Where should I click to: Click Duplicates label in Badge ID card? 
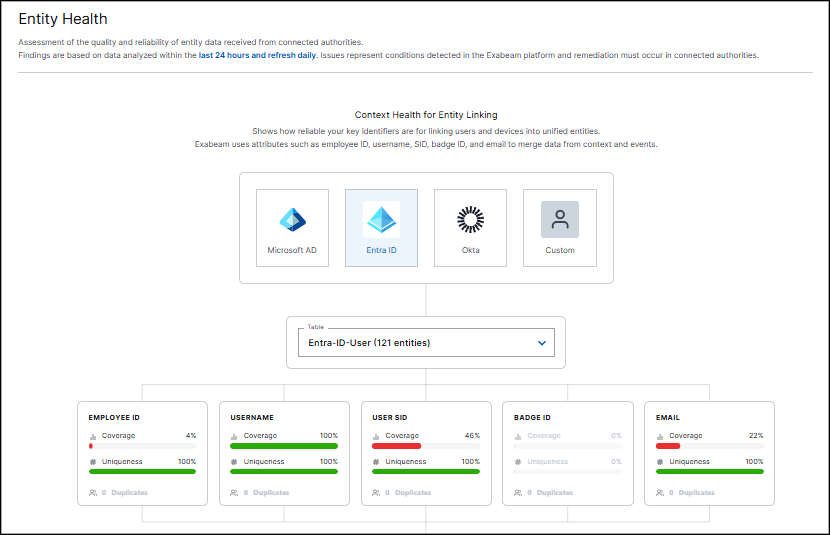[x=555, y=493]
